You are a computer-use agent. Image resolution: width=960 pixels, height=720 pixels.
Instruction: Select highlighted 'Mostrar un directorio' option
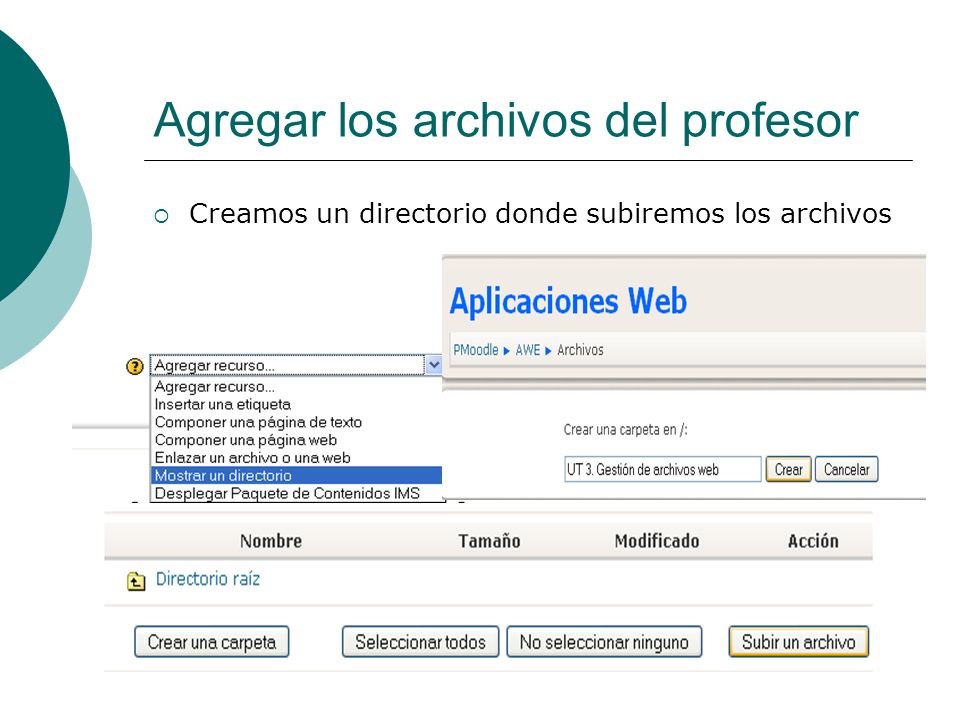296,476
